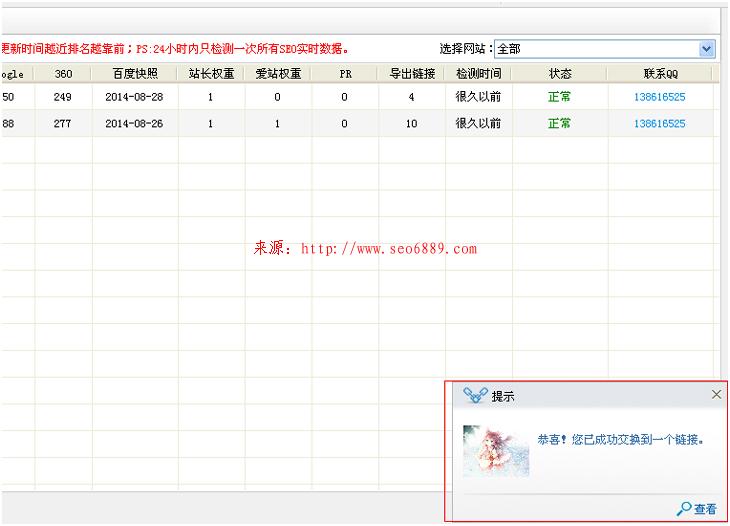Click the magnifier icon beside 查看
The image size is (730, 526).
click(x=684, y=509)
